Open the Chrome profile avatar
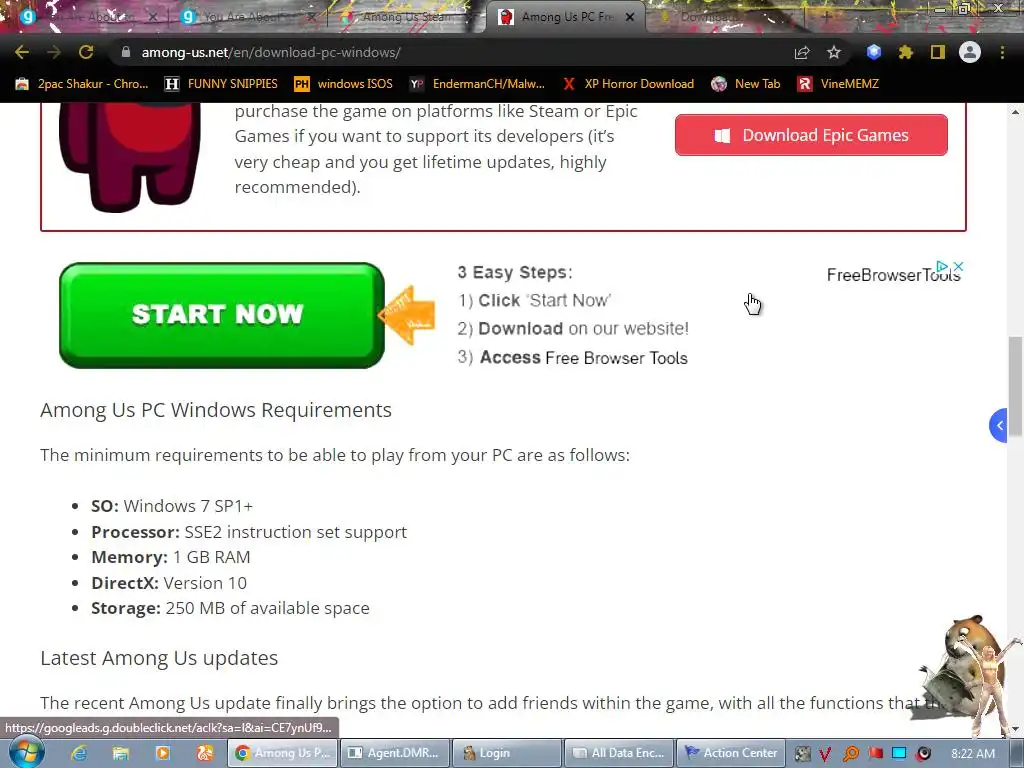 pos(970,52)
